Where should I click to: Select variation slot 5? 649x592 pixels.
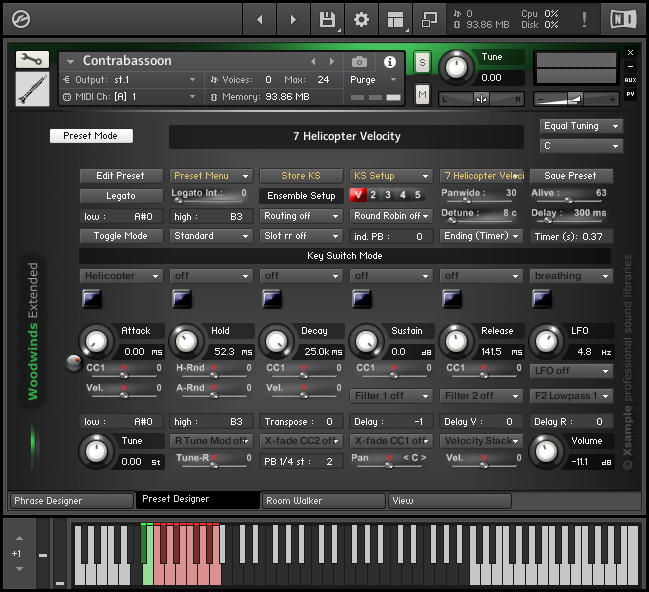pos(418,195)
